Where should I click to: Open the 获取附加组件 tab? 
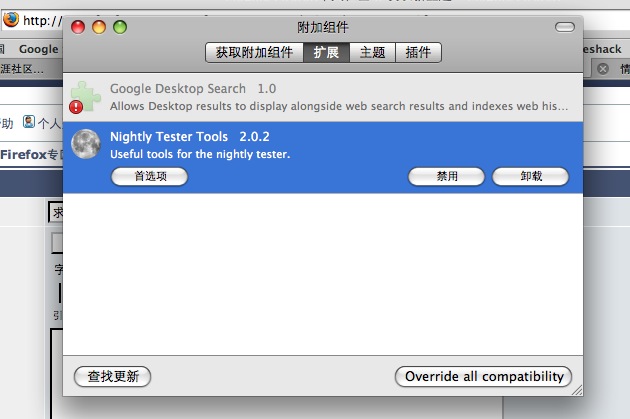click(x=254, y=53)
